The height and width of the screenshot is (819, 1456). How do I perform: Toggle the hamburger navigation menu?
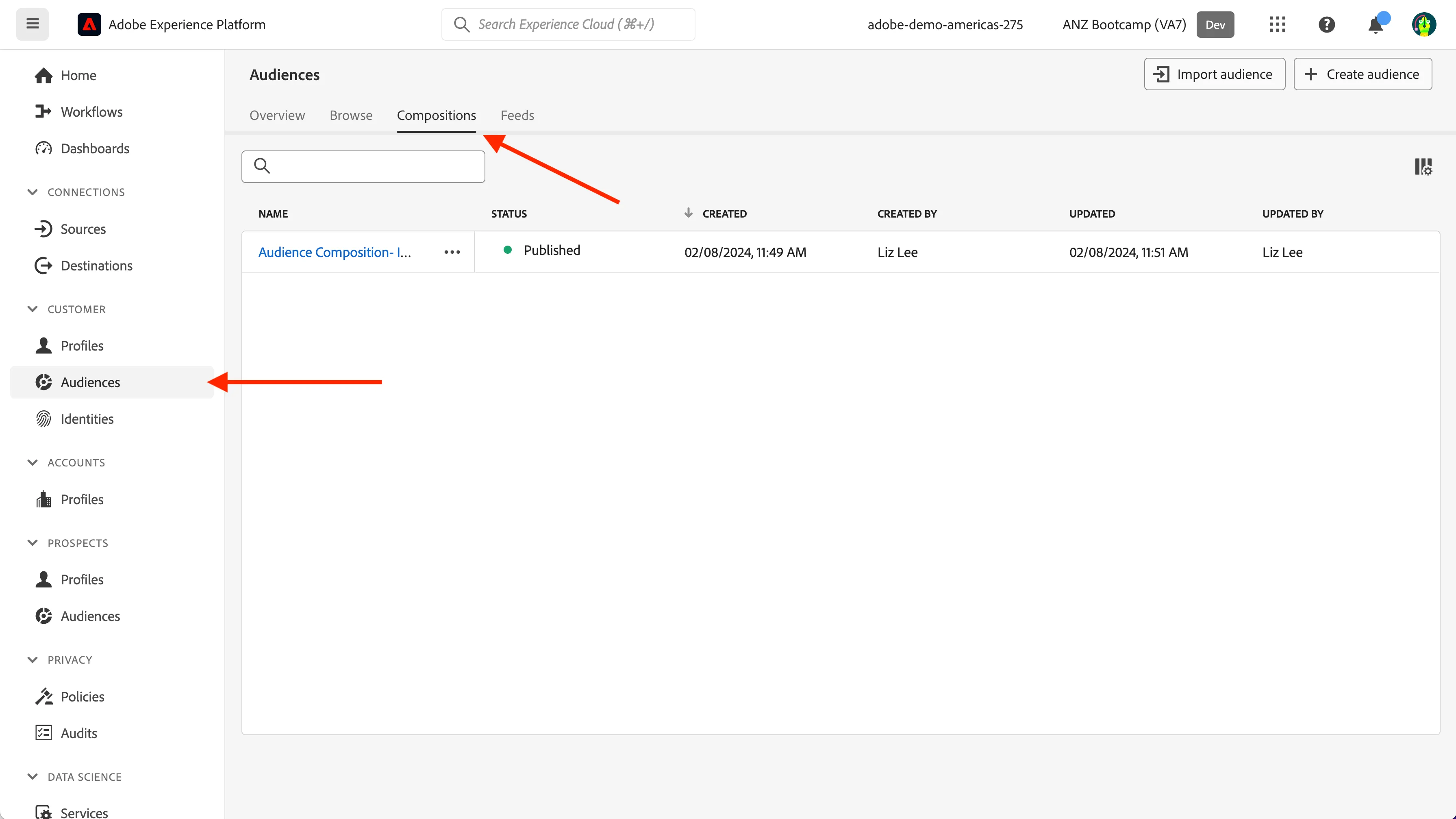tap(32, 24)
